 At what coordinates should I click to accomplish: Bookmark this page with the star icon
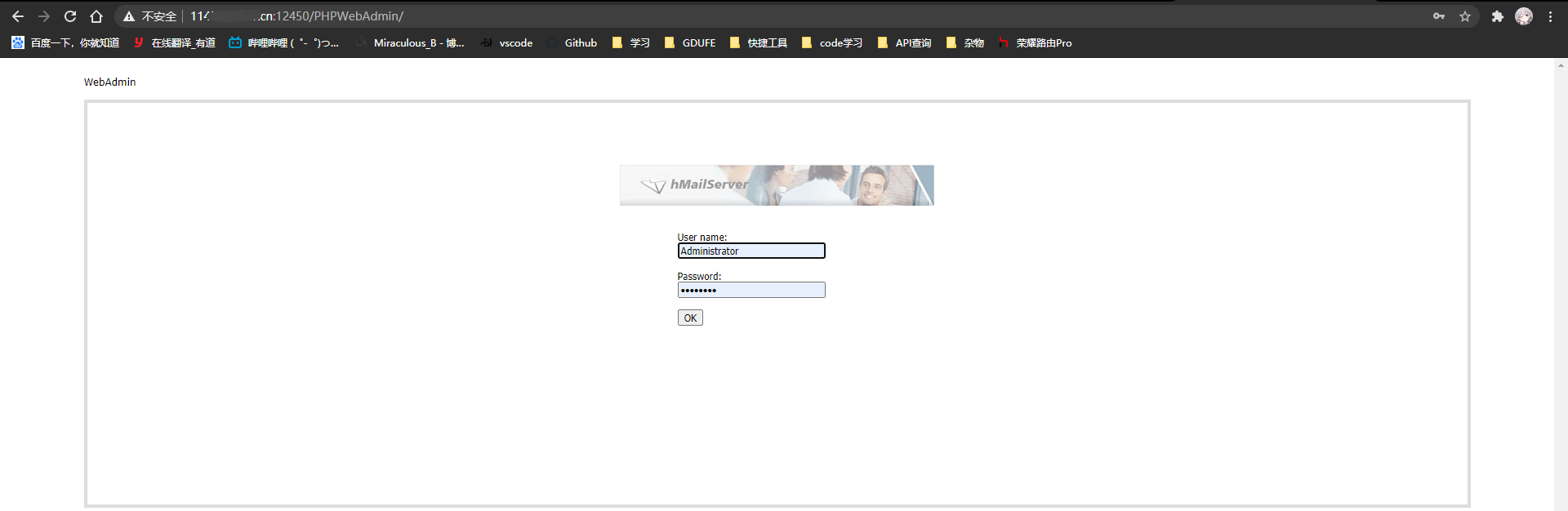tap(1465, 16)
